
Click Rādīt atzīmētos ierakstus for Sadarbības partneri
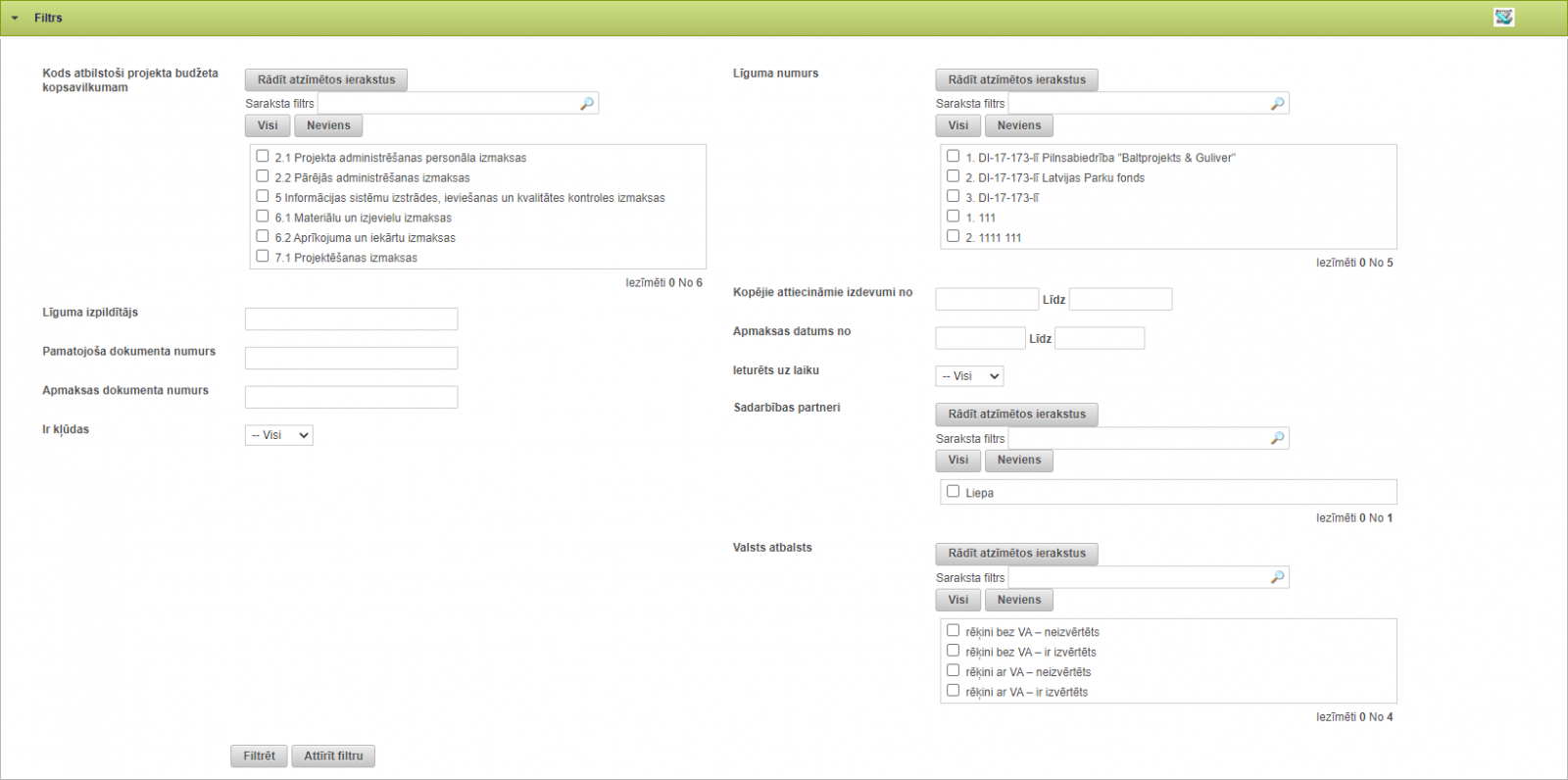point(1016,414)
